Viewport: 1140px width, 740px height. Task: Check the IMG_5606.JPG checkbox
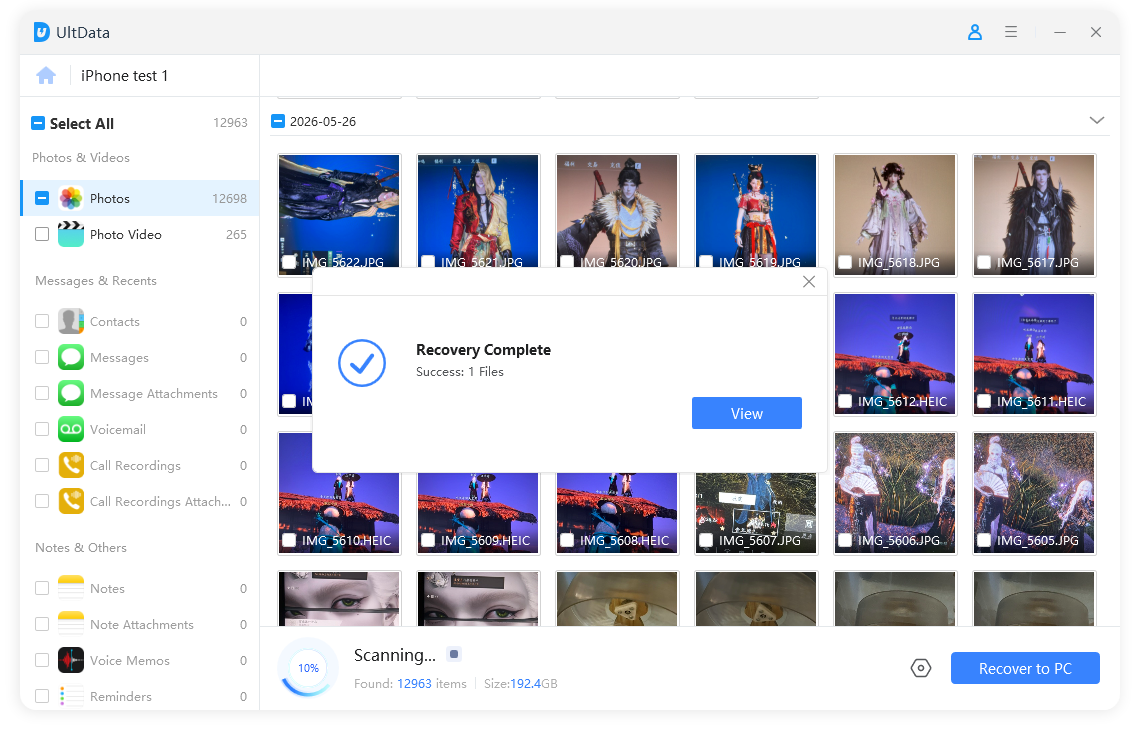click(x=845, y=540)
